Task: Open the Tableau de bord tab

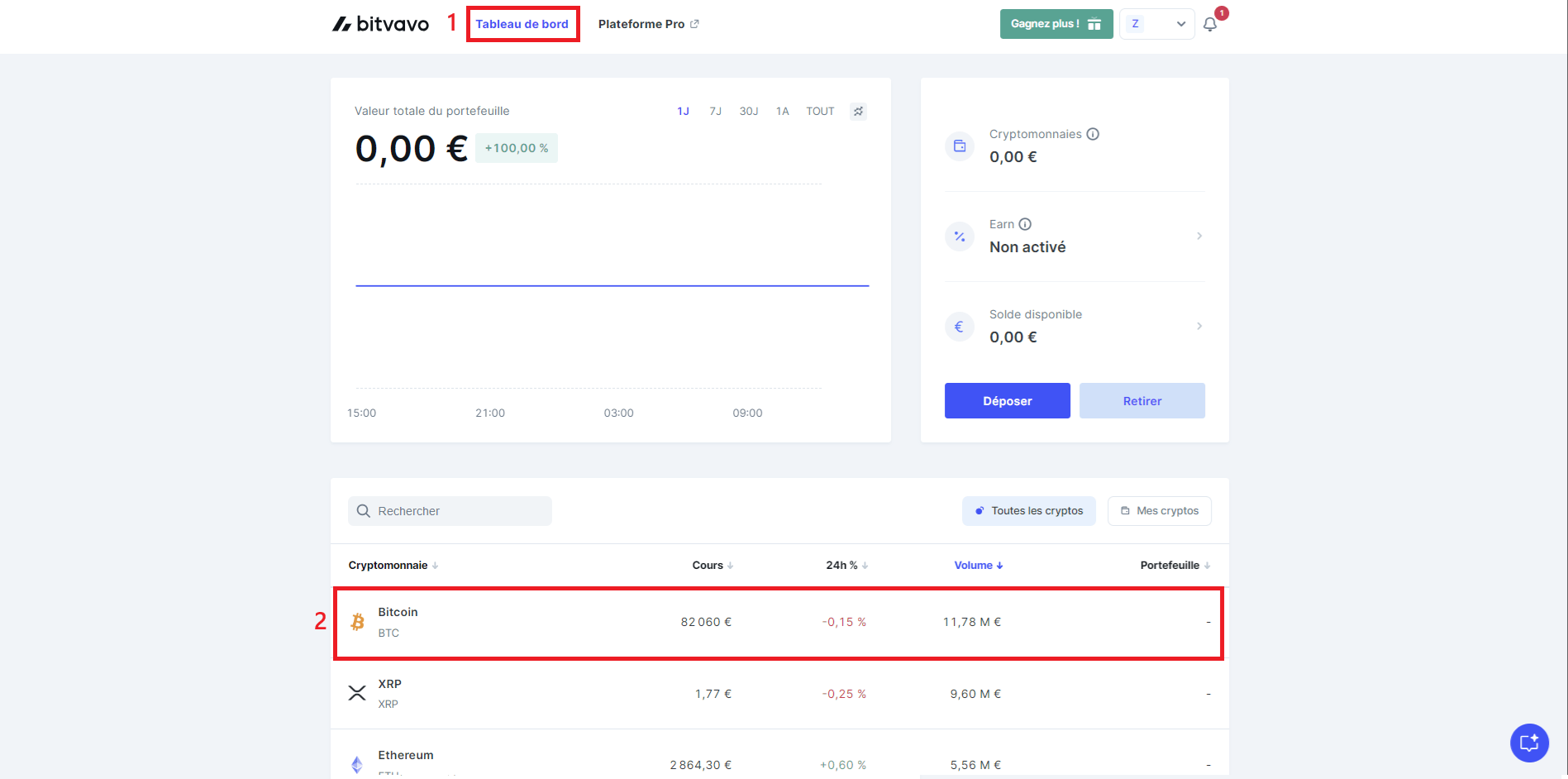Action: coord(522,24)
